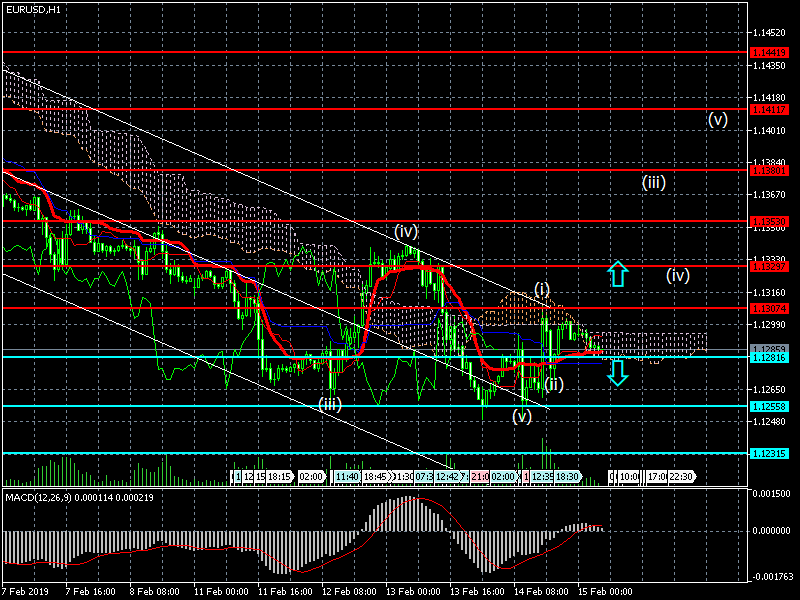
Task: Click the 7 Feb 2019 date label
Action: tap(25, 591)
